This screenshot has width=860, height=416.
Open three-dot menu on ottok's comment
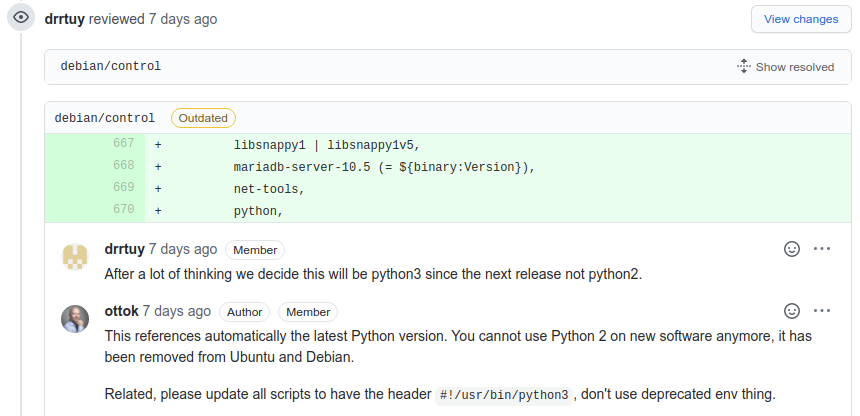[x=822, y=311]
